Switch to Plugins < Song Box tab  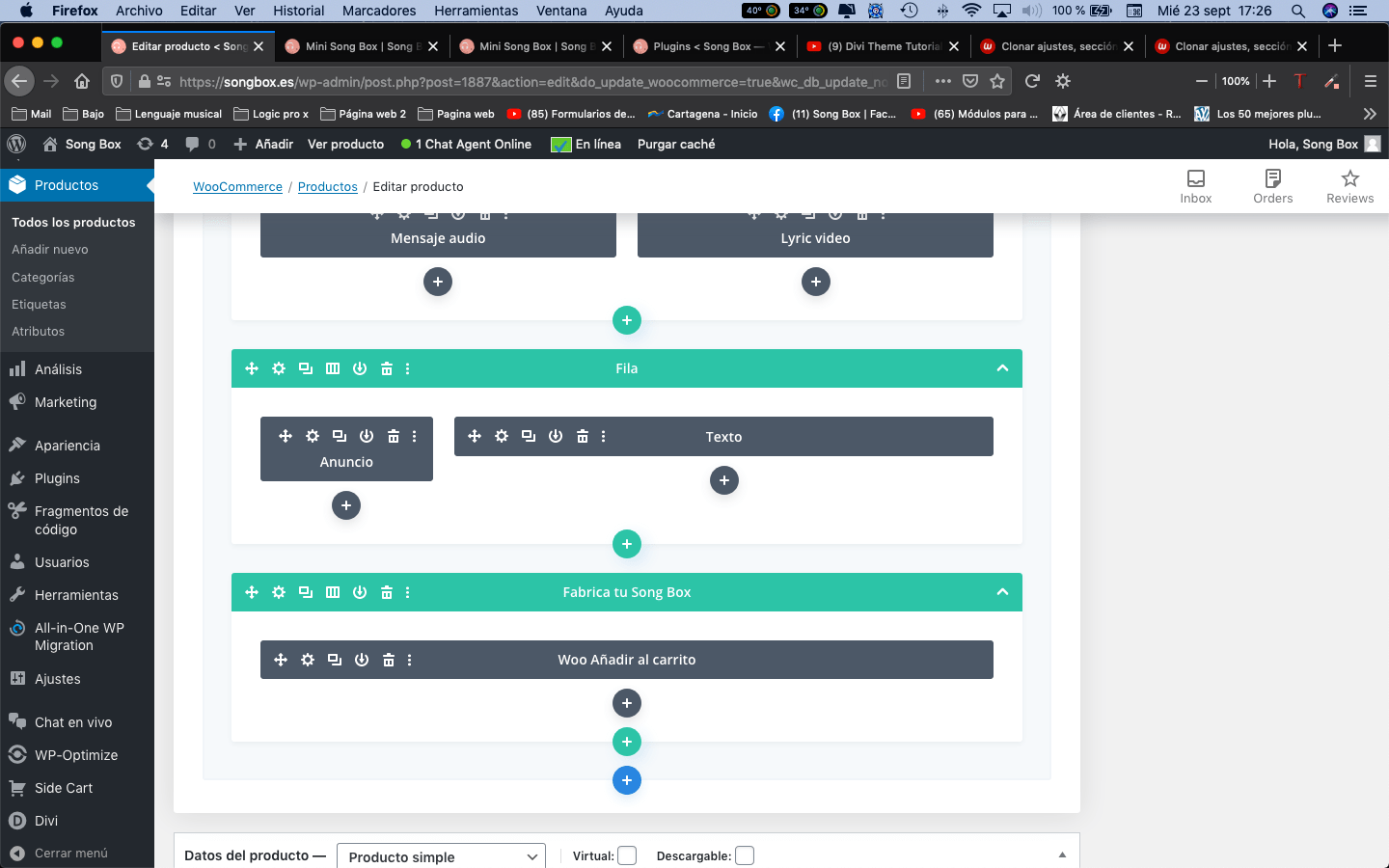pyautogui.click(x=707, y=45)
